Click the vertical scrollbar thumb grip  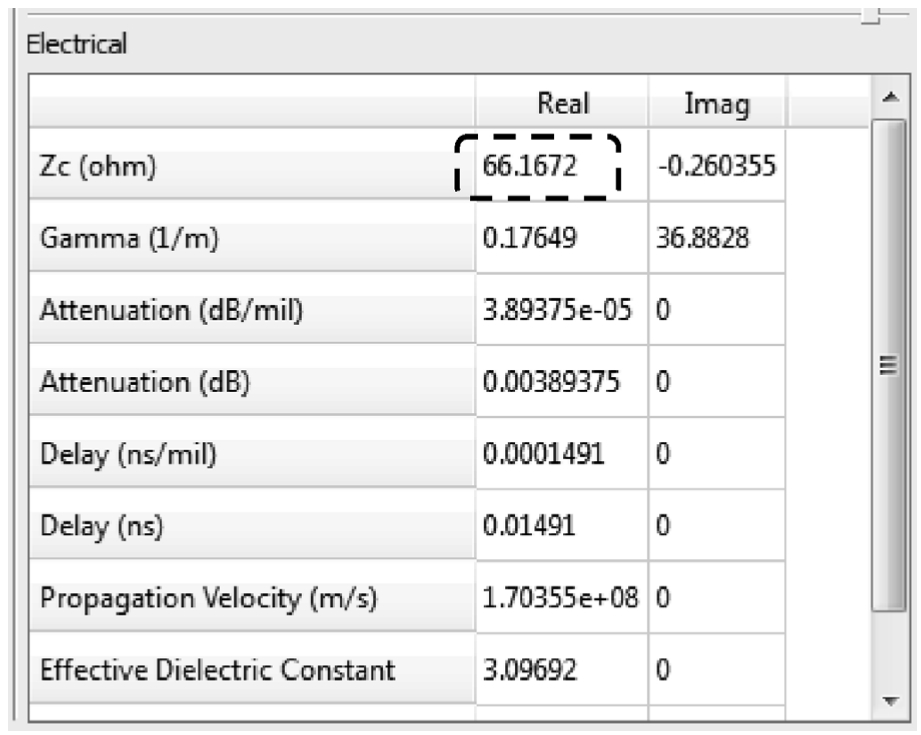[x=889, y=365]
